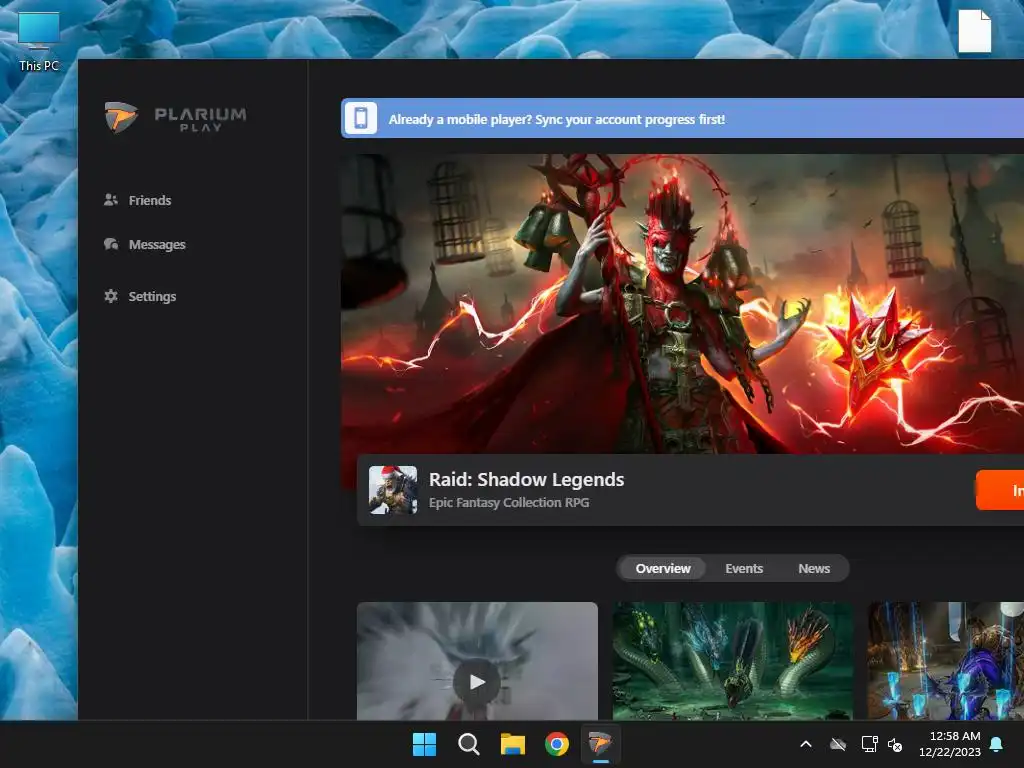1024x768 pixels.
Task: Launch Google Chrome from the taskbar
Action: click(x=557, y=744)
